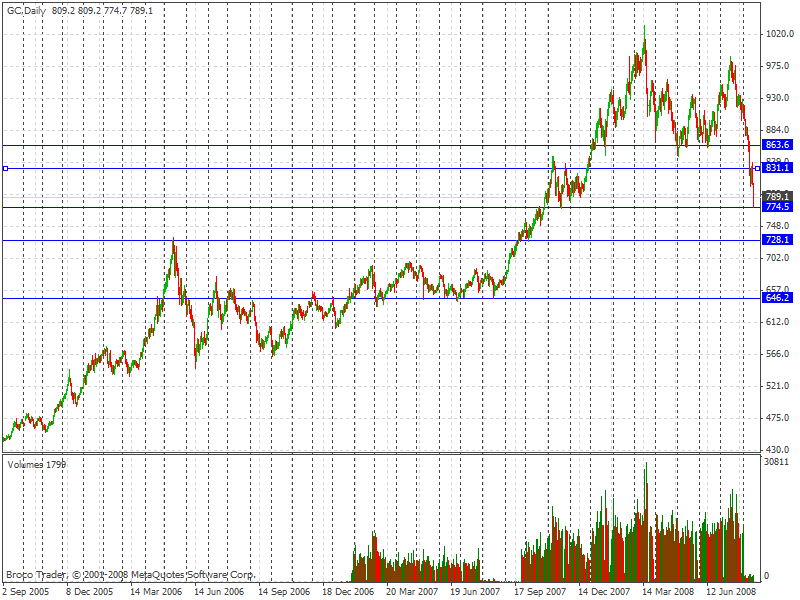Click the 646.2 horizontal line price label
800x600 pixels.
(x=777, y=297)
